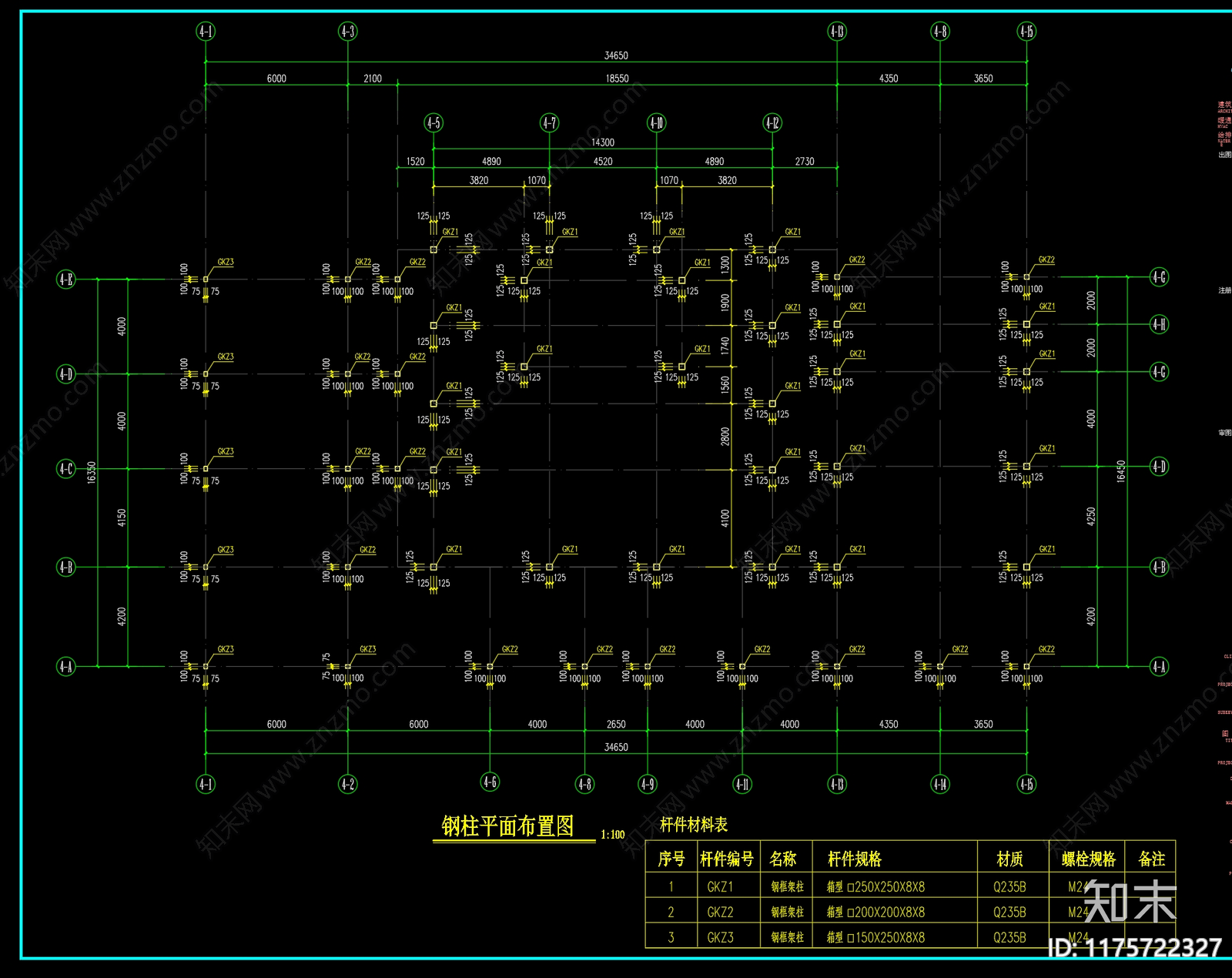
Task: Click GKZ2 cell in the material table
Action: [x=720, y=913]
